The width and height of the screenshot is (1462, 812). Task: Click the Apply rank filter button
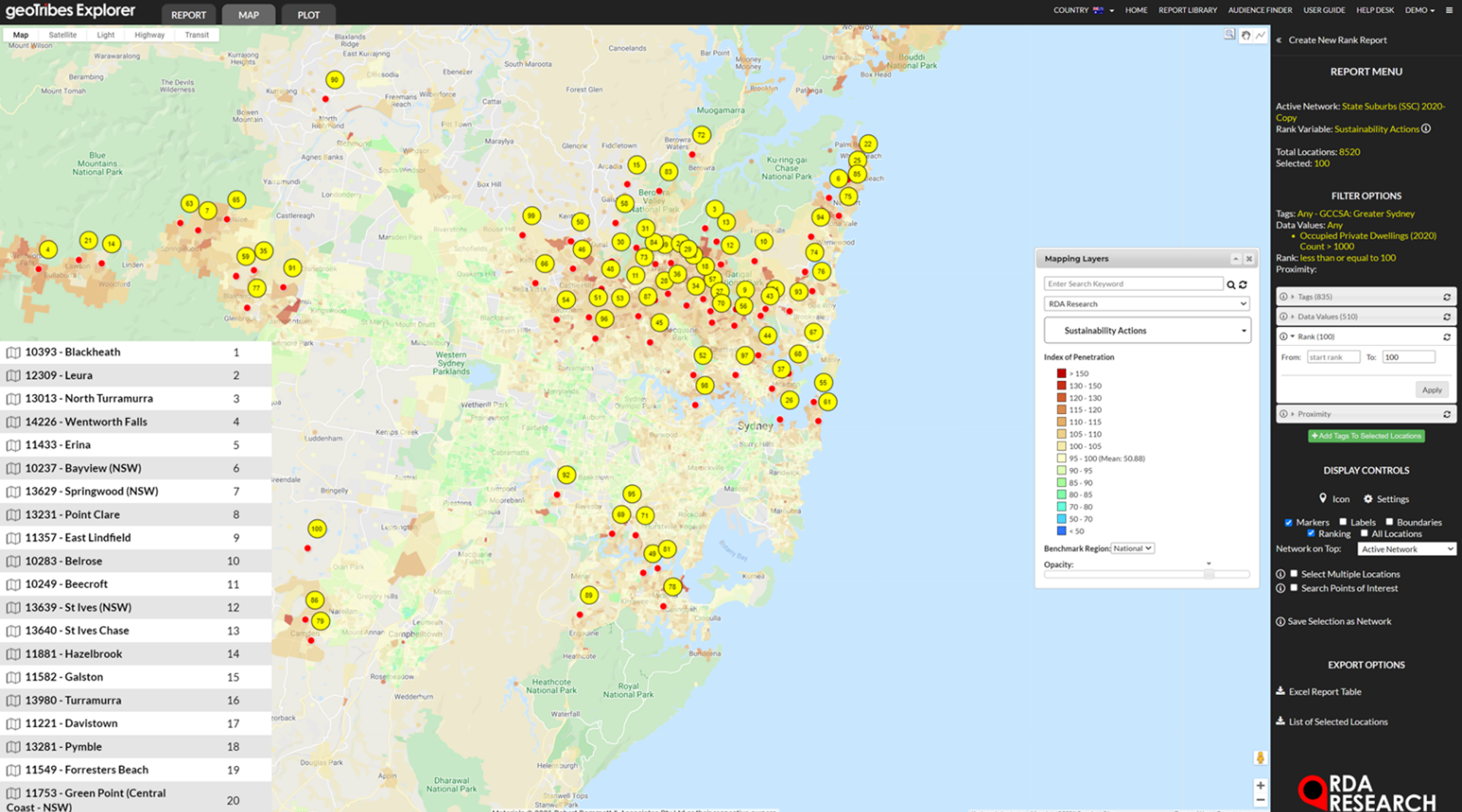click(1431, 390)
